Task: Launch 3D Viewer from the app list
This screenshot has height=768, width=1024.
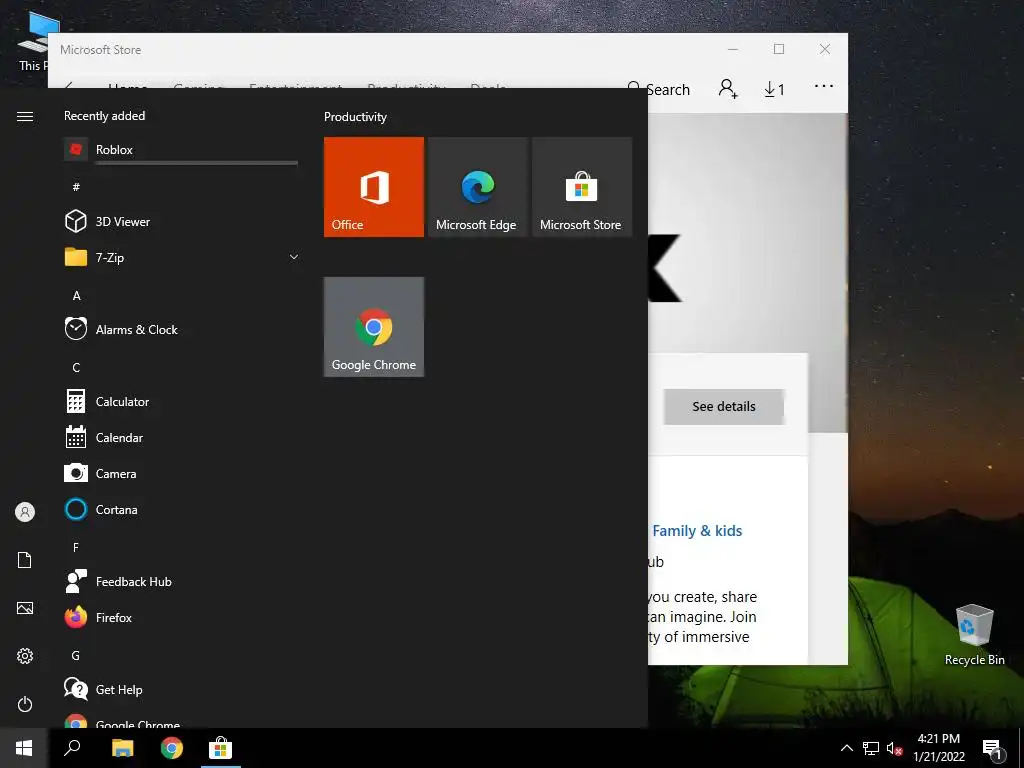Action: (x=181, y=221)
